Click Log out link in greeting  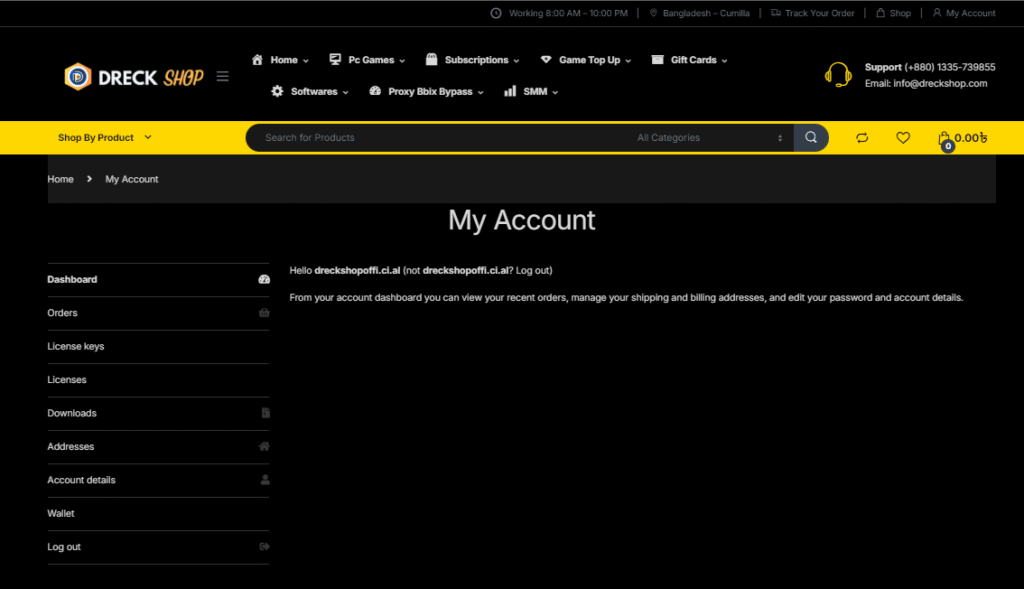tap(533, 270)
